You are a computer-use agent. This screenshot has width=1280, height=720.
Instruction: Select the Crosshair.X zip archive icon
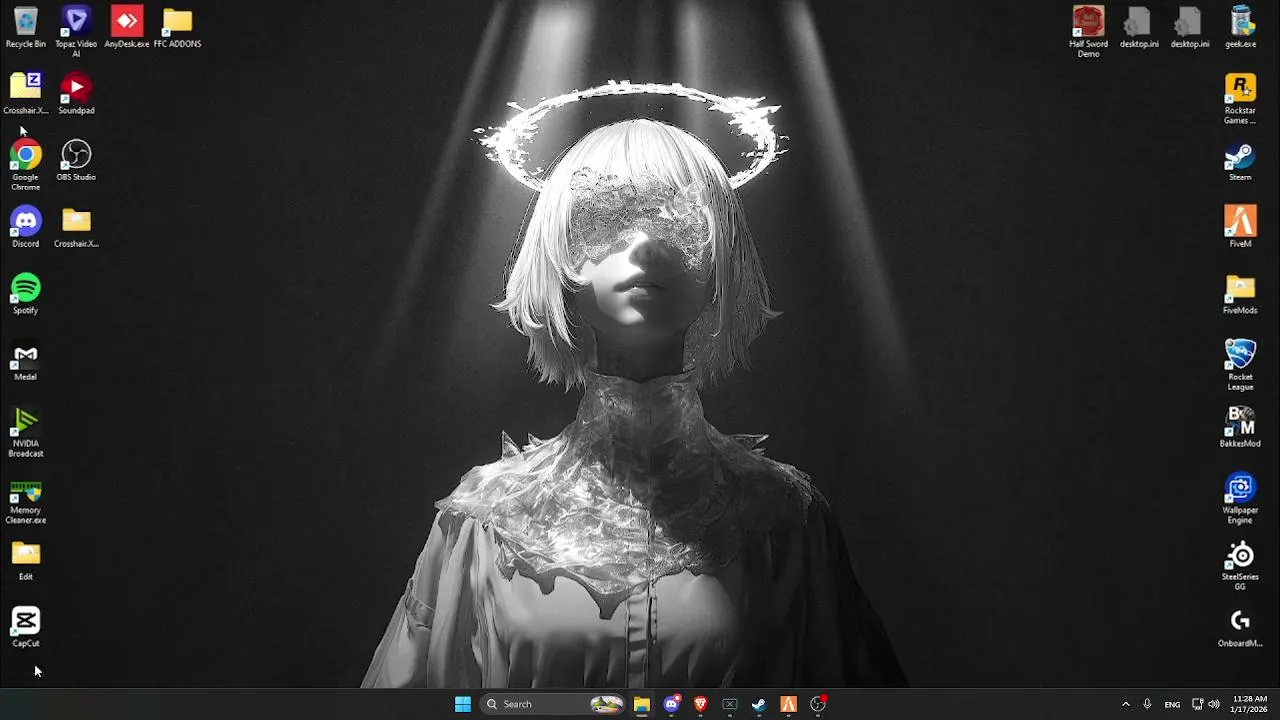(x=26, y=94)
